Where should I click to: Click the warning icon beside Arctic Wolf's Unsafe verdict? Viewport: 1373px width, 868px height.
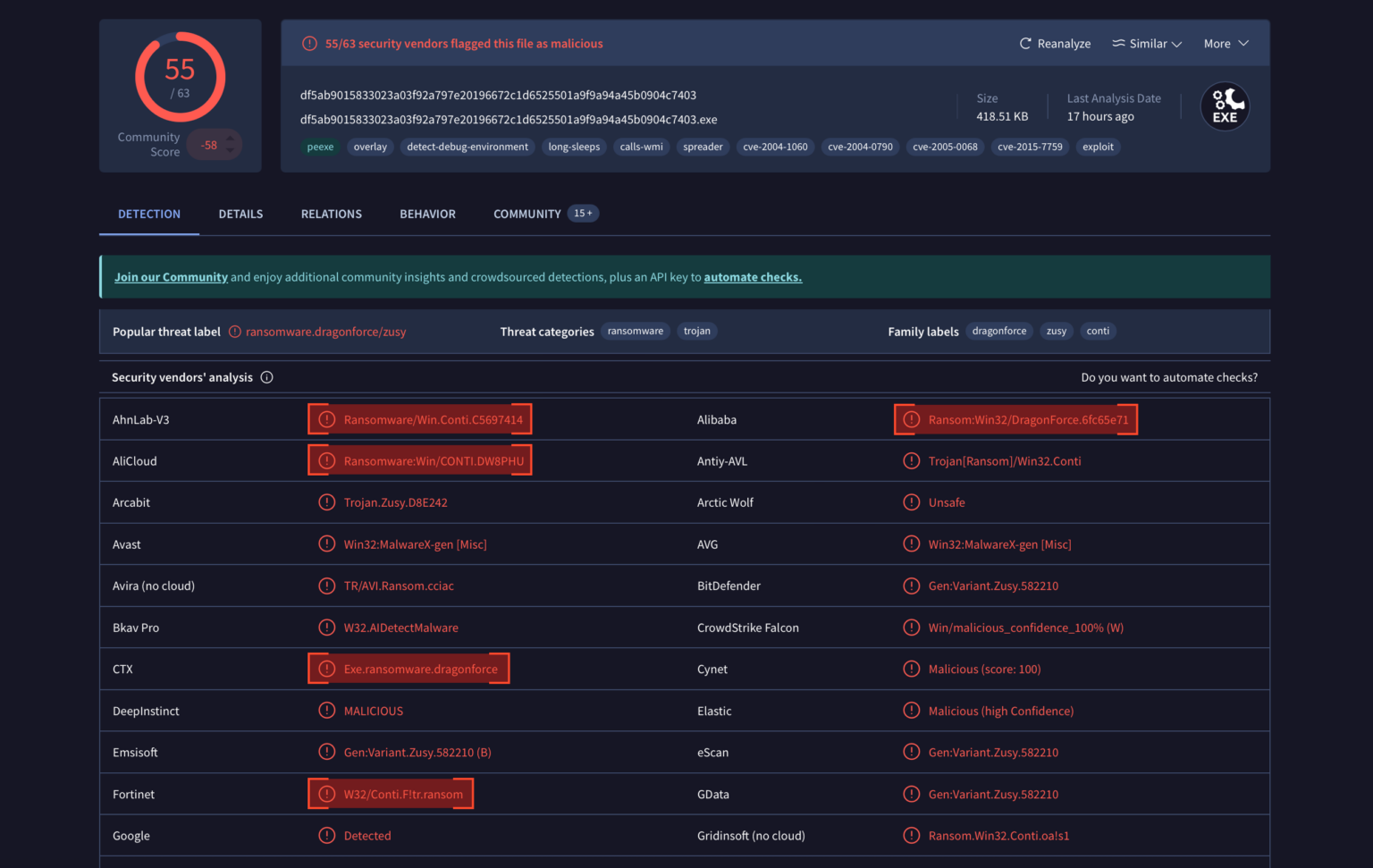[x=911, y=501]
